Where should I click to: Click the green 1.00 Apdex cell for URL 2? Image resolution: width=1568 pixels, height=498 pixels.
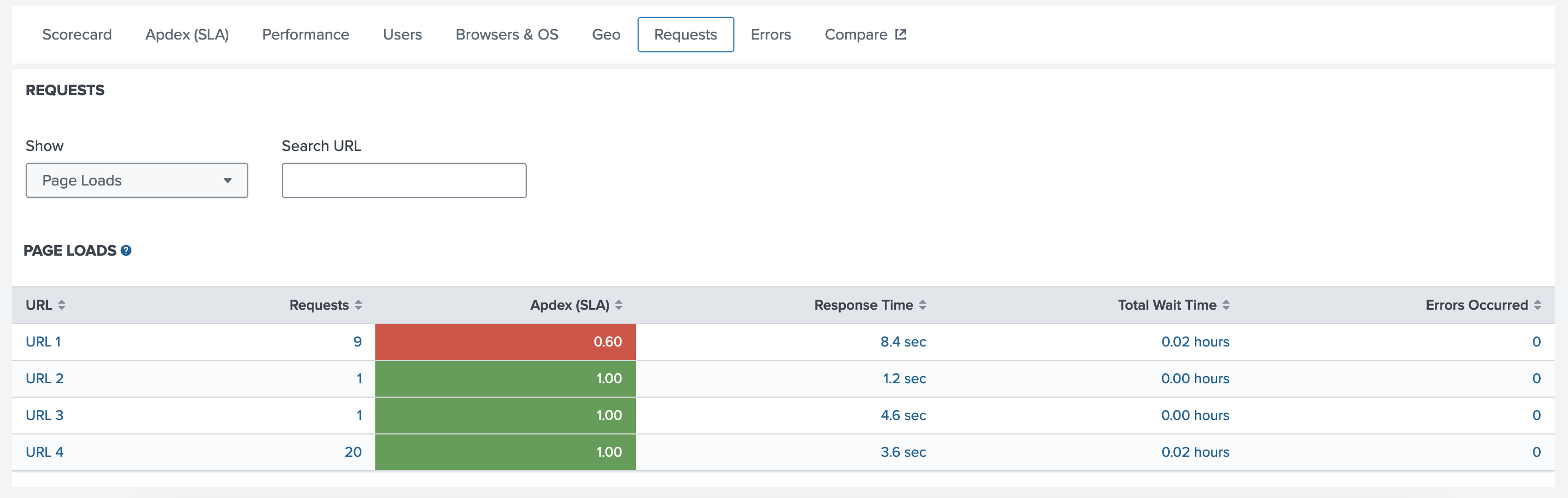click(505, 379)
